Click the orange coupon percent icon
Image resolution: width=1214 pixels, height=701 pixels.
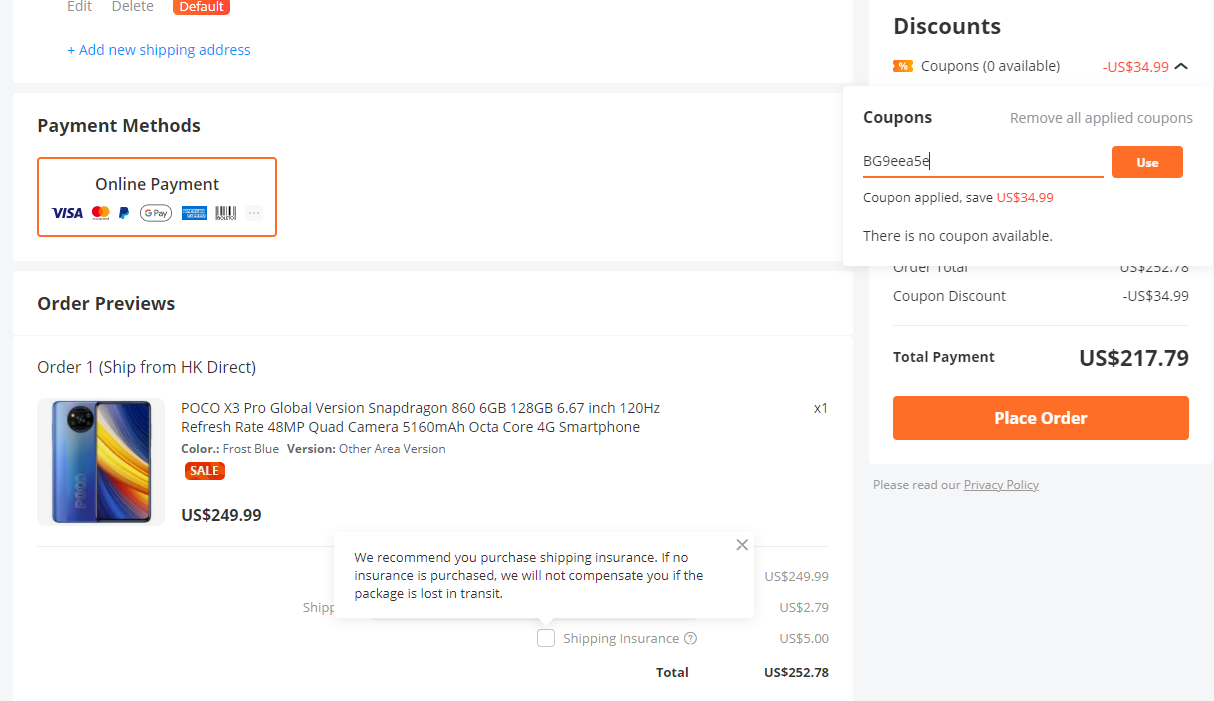pos(903,66)
